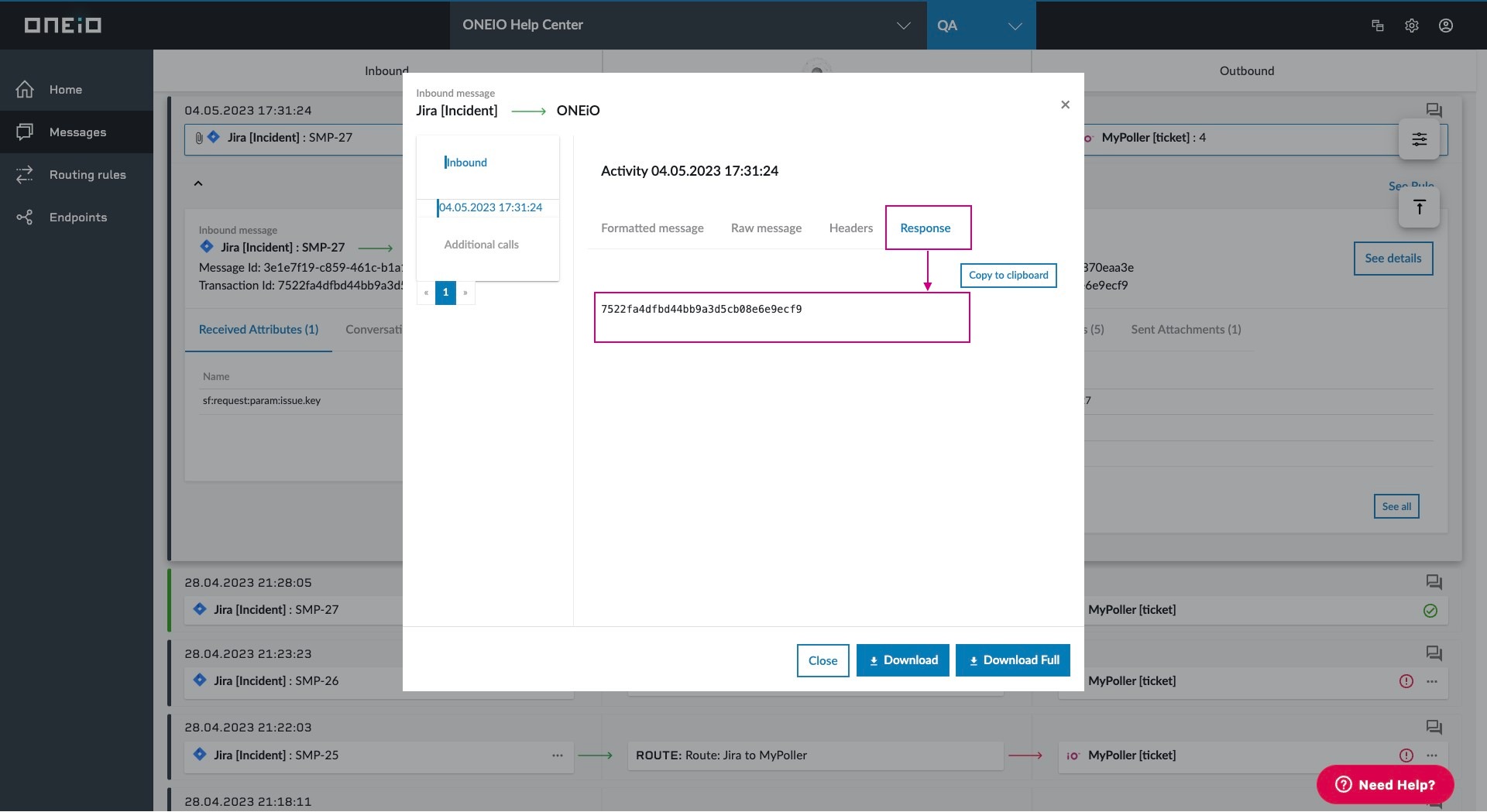Open more options on SMP-26 outbound row
This screenshot has width=1487, height=812.
1431,682
